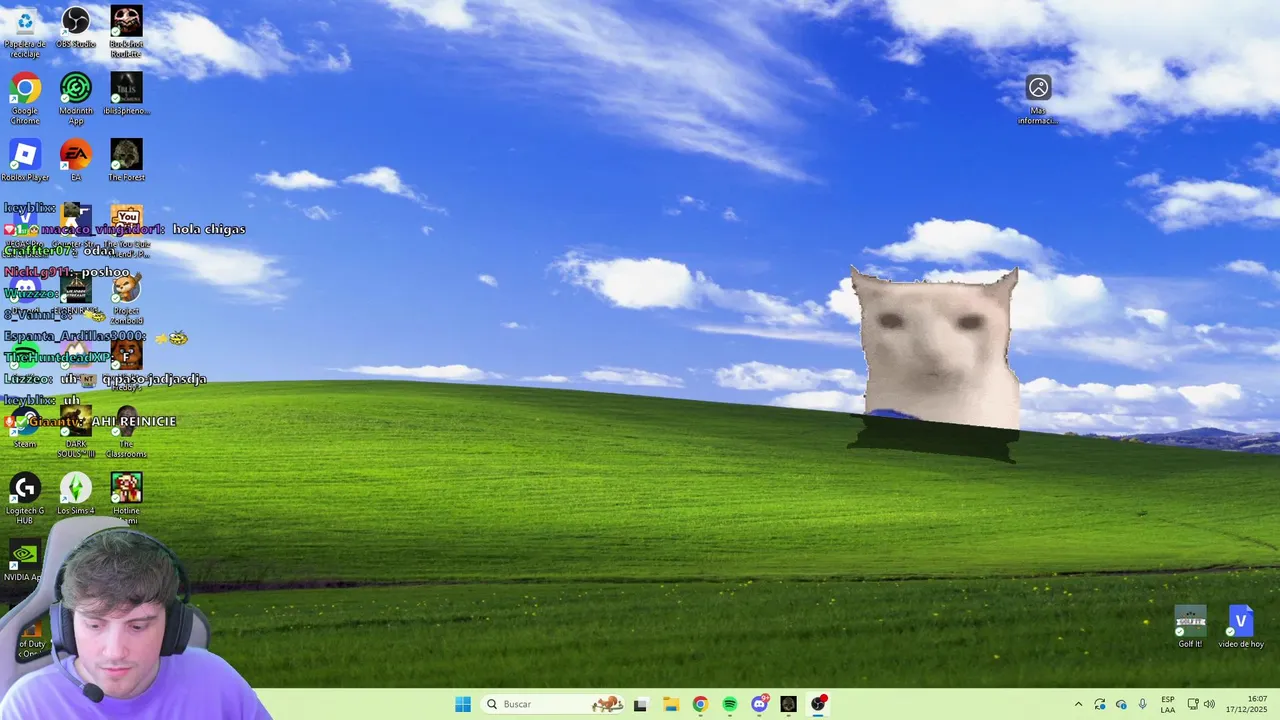Image resolution: width=1280 pixels, height=720 pixels.
Task: Open Discord from the taskbar
Action: click(760, 704)
